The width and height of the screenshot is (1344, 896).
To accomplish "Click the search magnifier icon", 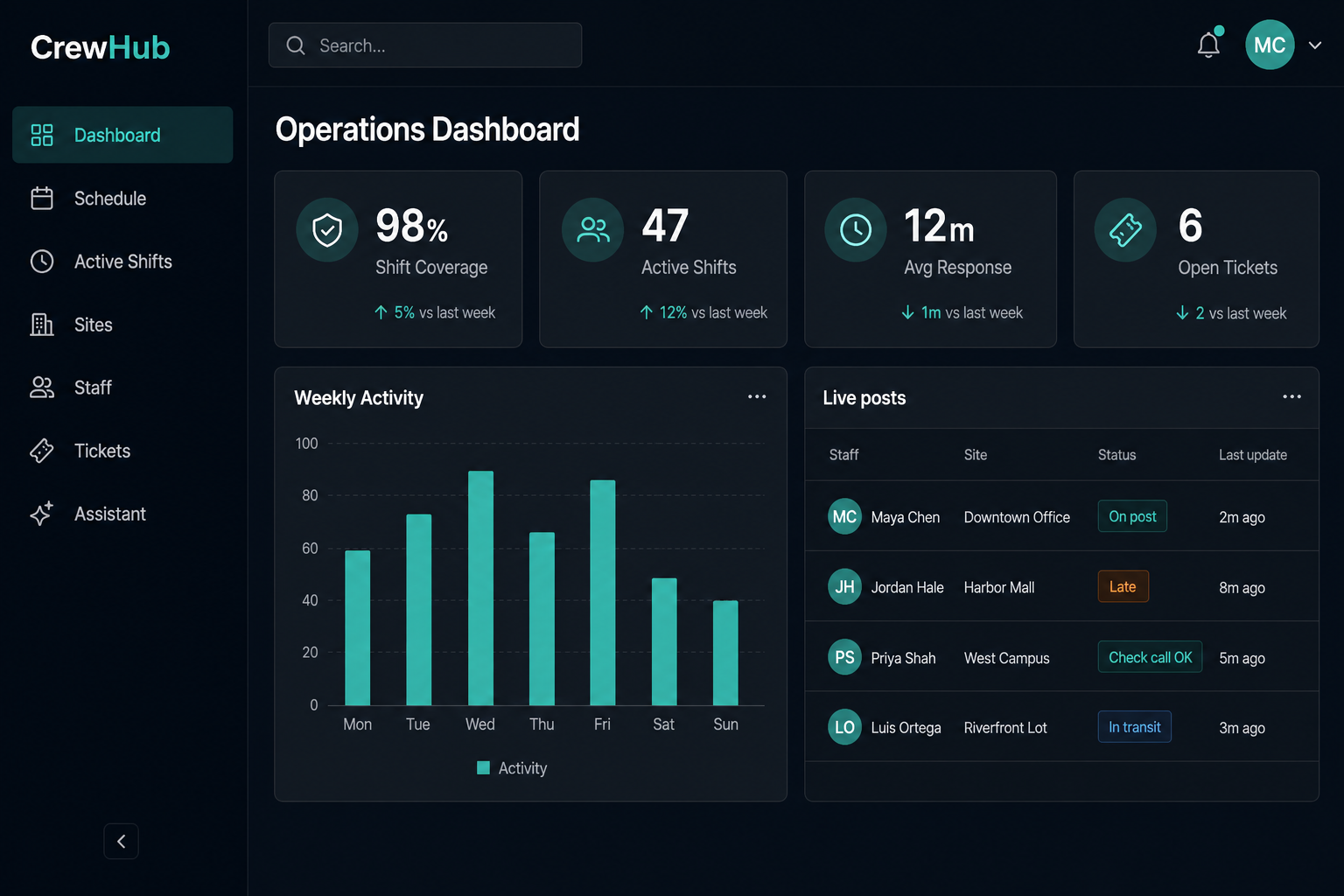I will (296, 45).
